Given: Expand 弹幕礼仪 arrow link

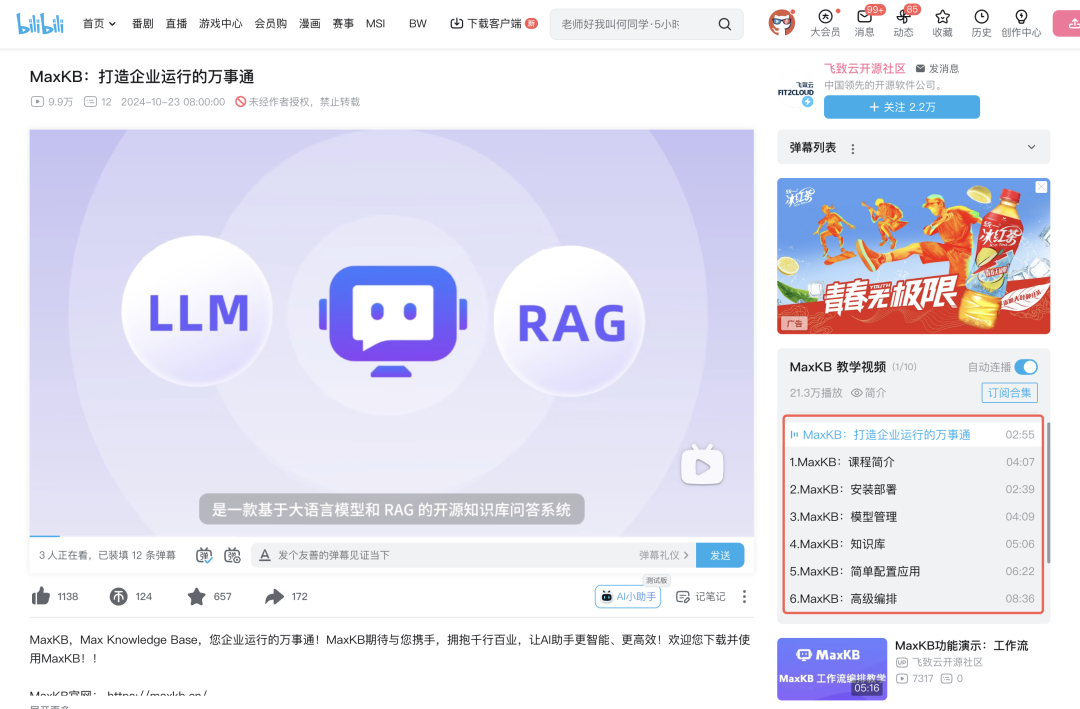Looking at the screenshot, I should [x=663, y=555].
